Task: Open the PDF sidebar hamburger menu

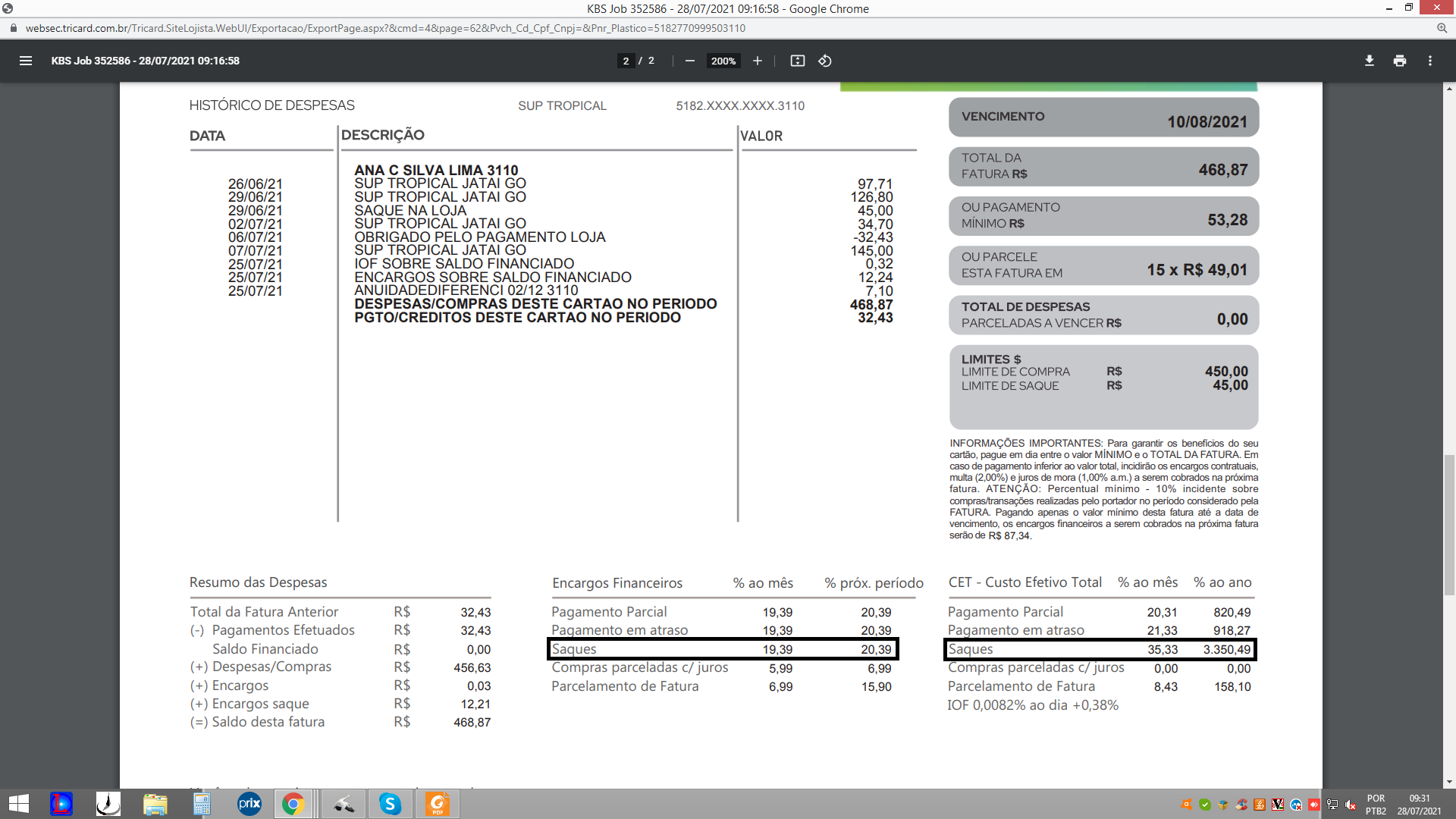Action: pyautogui.click(x=26, y=61)
